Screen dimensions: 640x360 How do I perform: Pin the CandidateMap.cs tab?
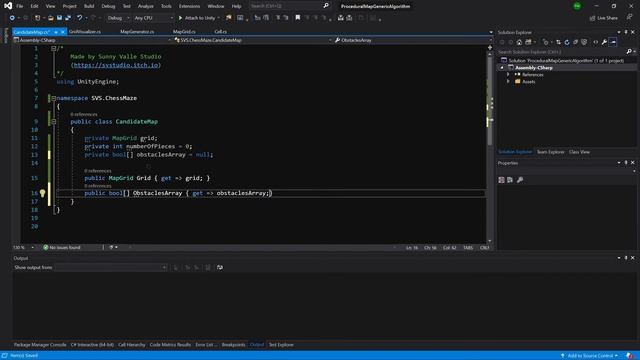click(x=56, y=32)
